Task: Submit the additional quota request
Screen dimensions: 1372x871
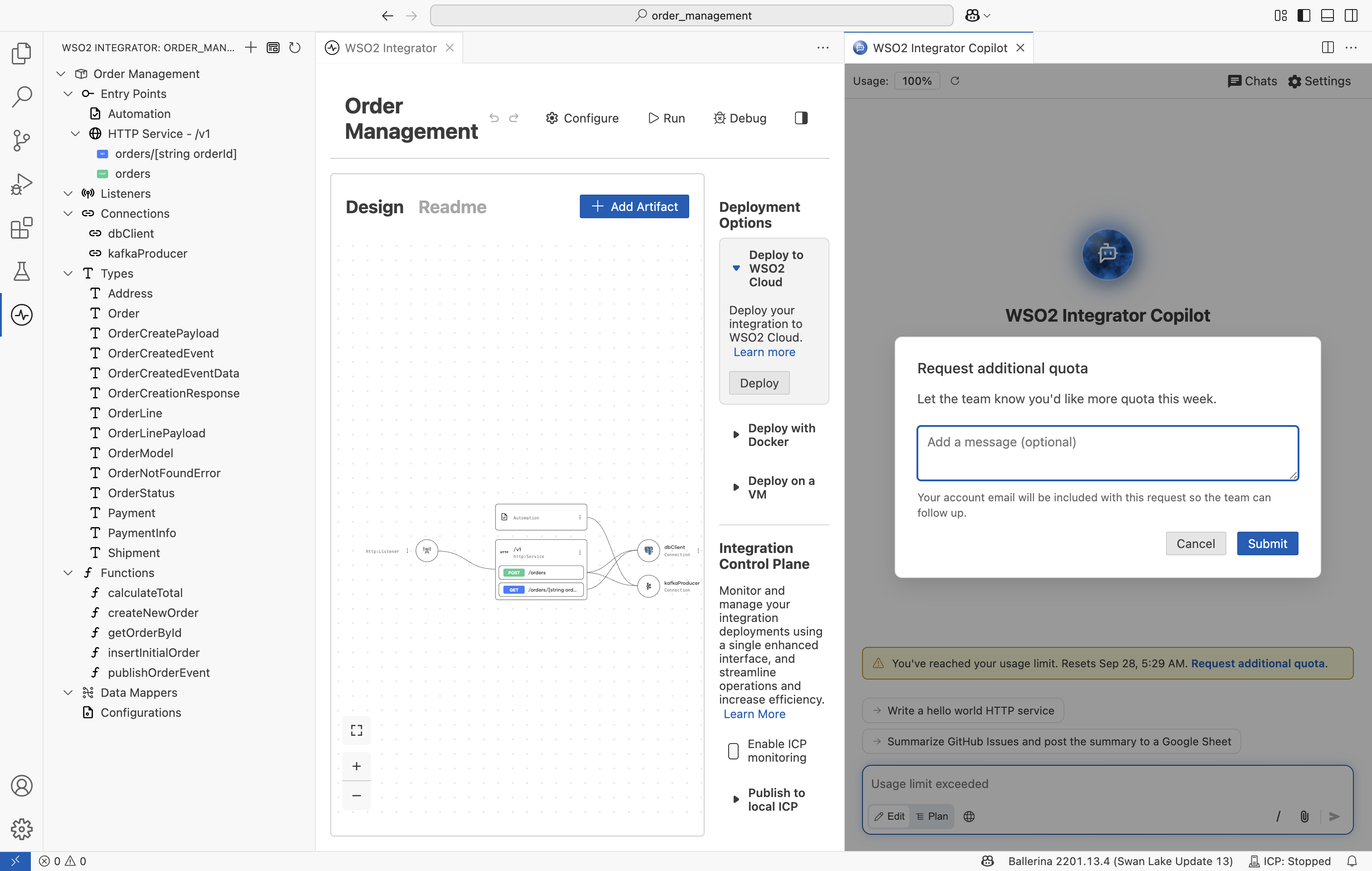Action: coord(1267,543)
